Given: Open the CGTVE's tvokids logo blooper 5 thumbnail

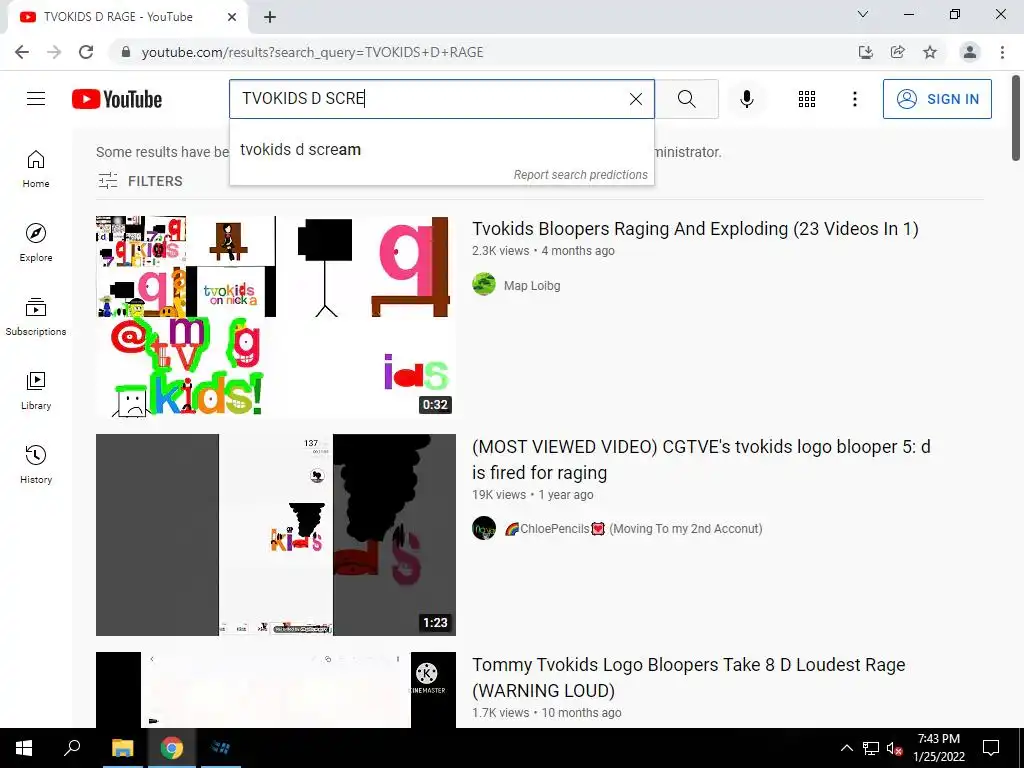Looking at the screenshot, I should [276, 535].
